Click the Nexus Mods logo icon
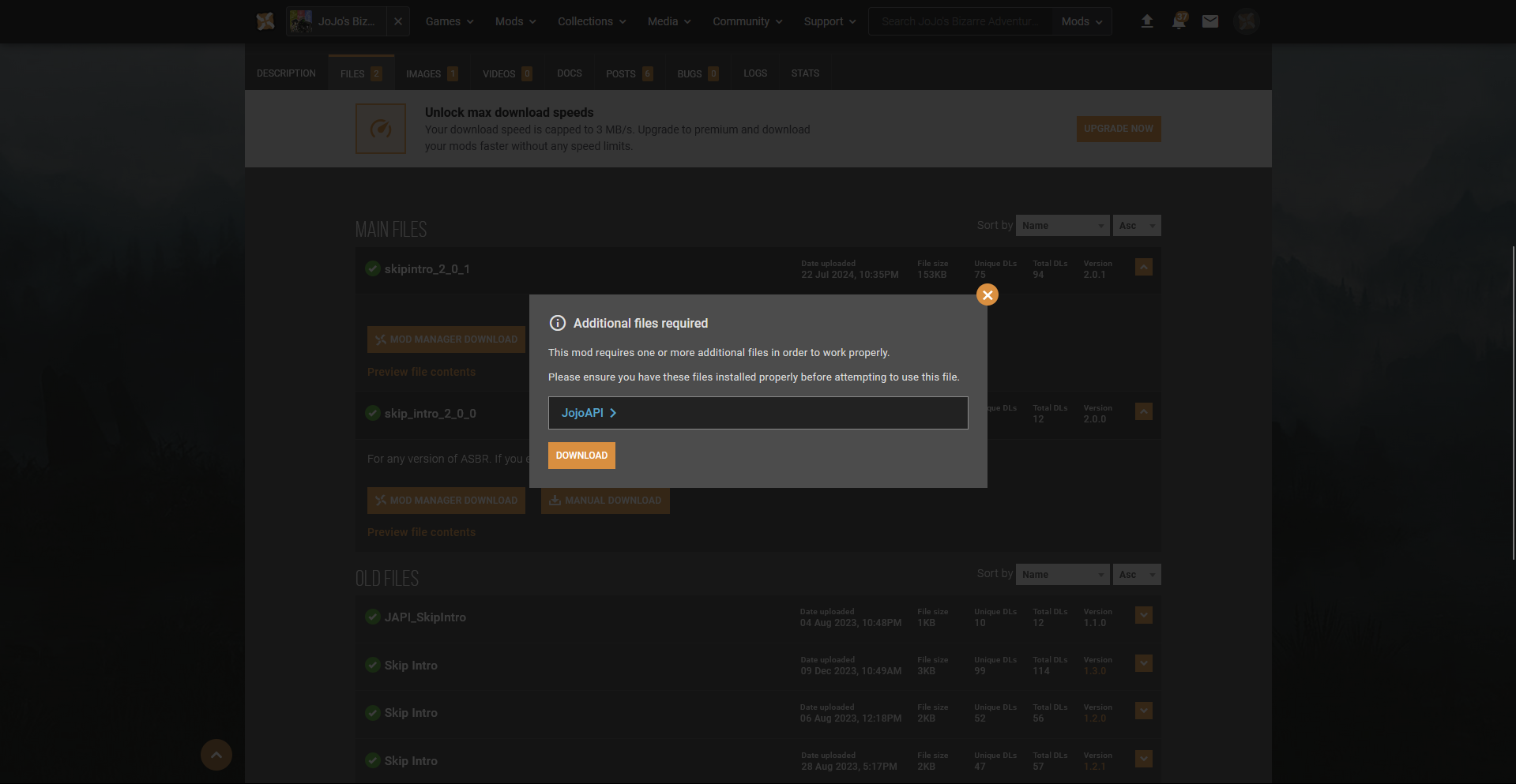The image size is (1516, 784). click(x=265, y=21)
